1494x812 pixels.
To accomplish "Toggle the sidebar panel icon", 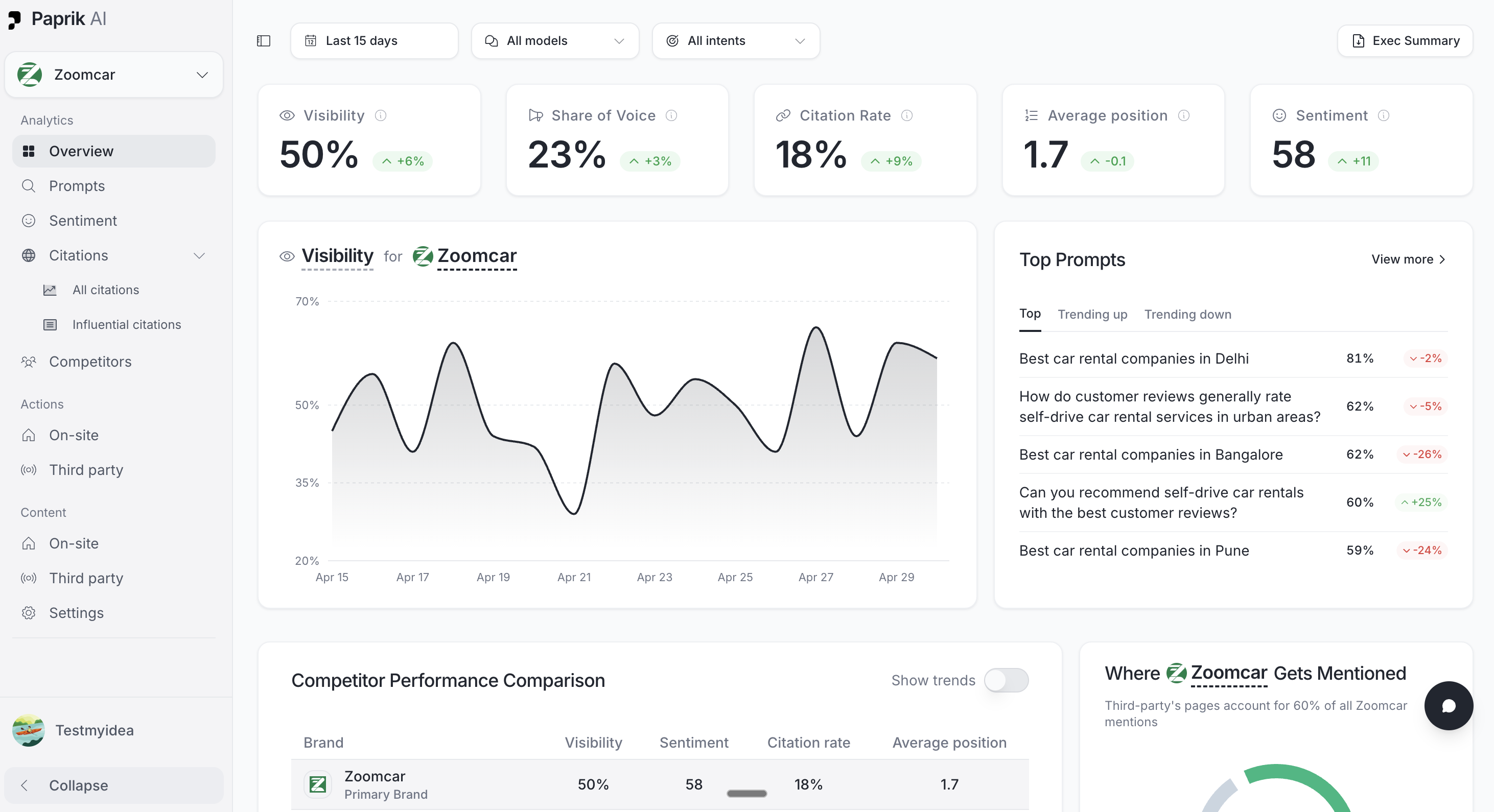I will point(263,40).
